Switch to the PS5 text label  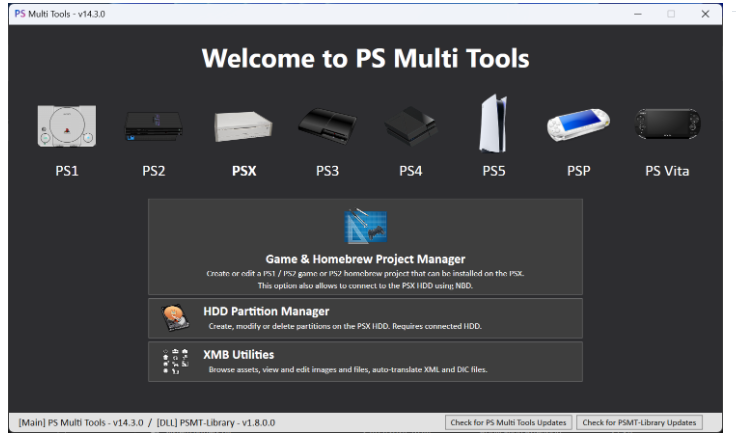click(x=494, y=171)
